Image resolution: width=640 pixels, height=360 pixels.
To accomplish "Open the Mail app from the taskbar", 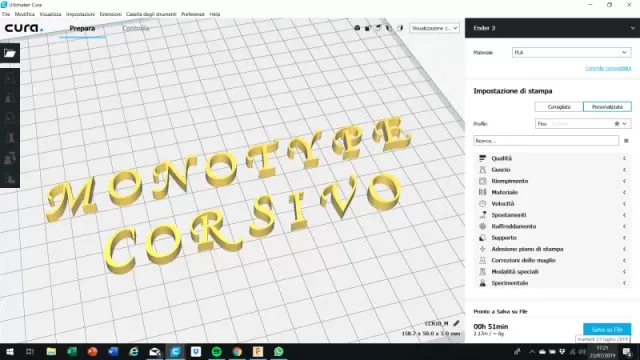I will 155,351.
